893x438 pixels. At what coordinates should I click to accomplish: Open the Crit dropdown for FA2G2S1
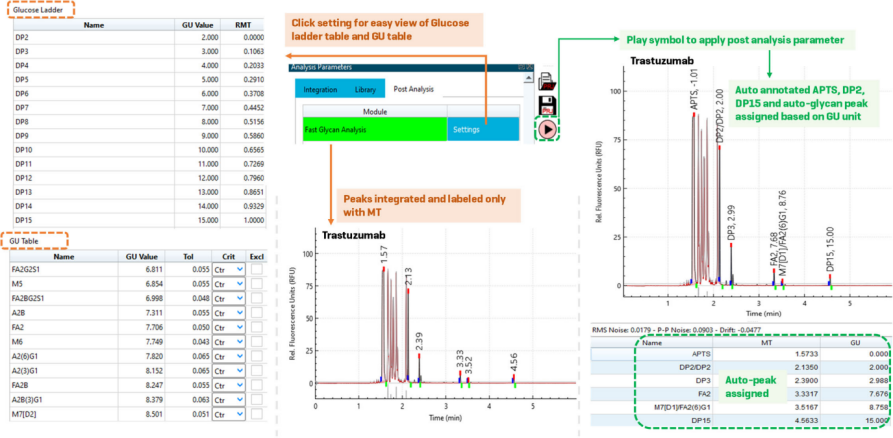pos(229,268)
